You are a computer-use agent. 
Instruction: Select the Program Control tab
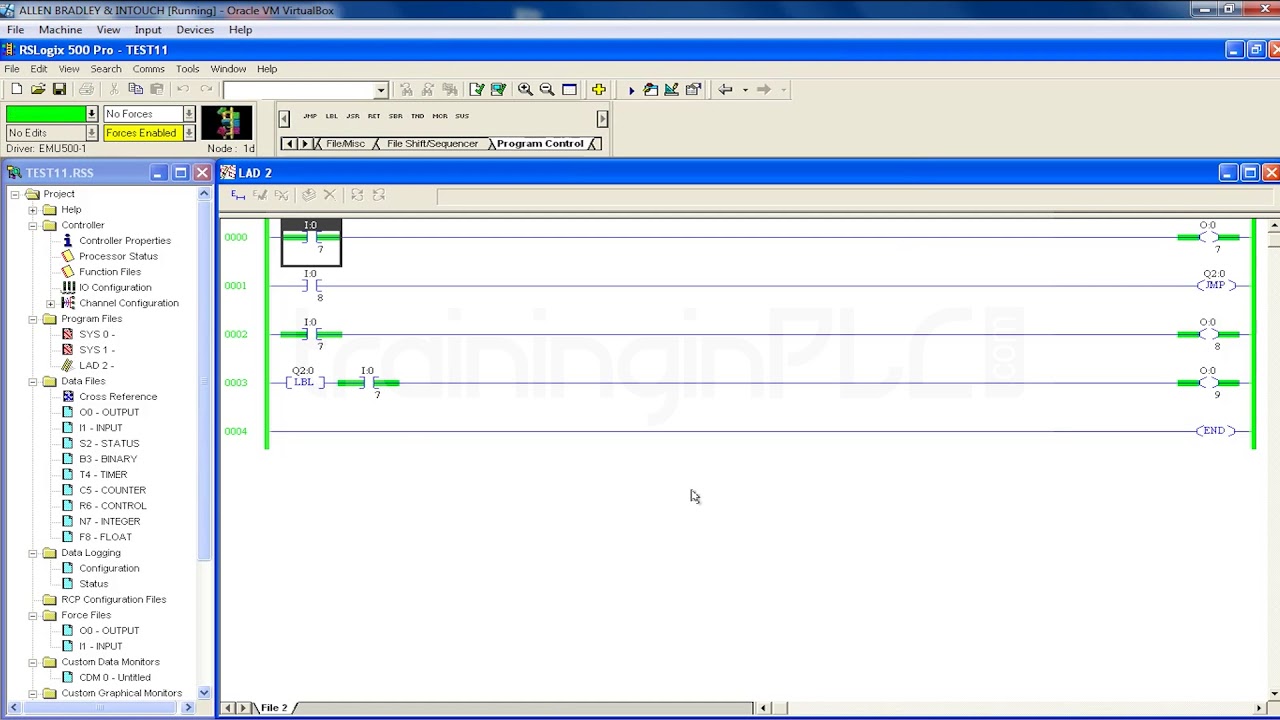click(540, 144)
